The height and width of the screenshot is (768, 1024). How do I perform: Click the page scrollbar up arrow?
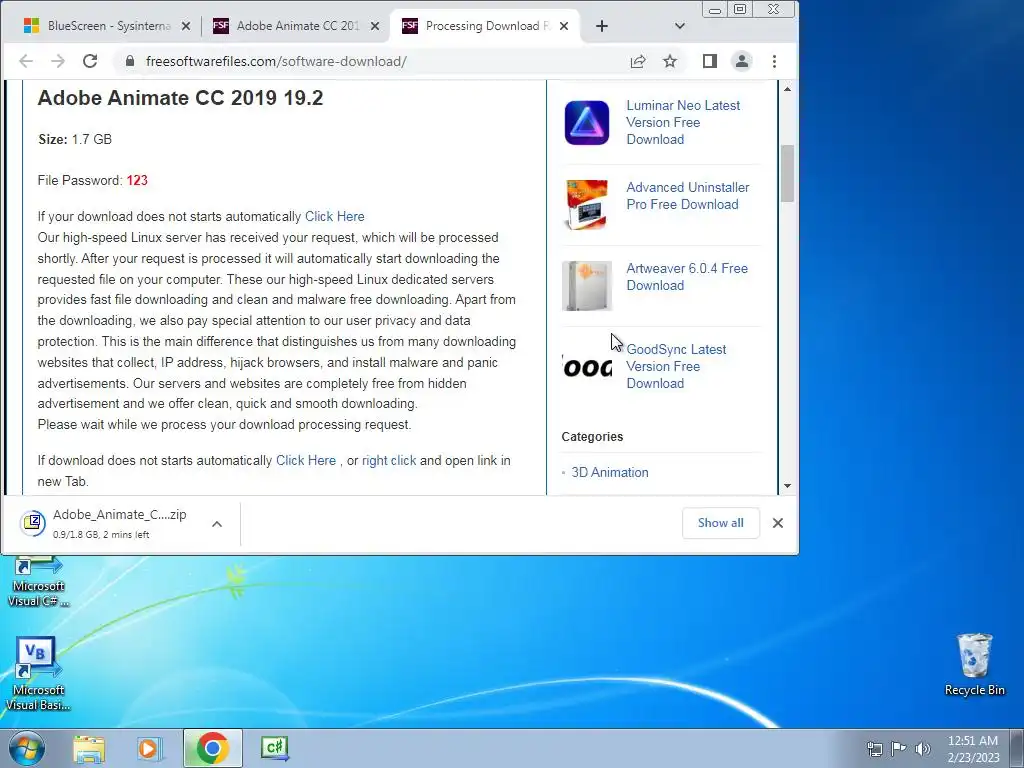[788, 89]
